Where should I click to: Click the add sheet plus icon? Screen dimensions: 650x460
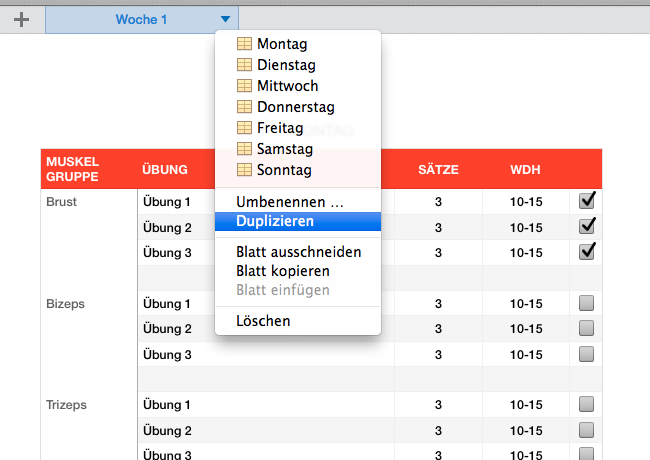coord(21,19)
